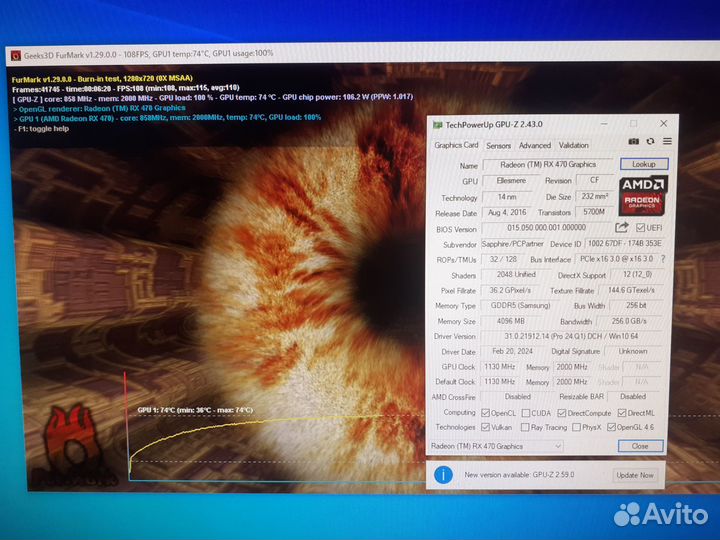Click the Transistors 5700M value

(x=594, y=212)
